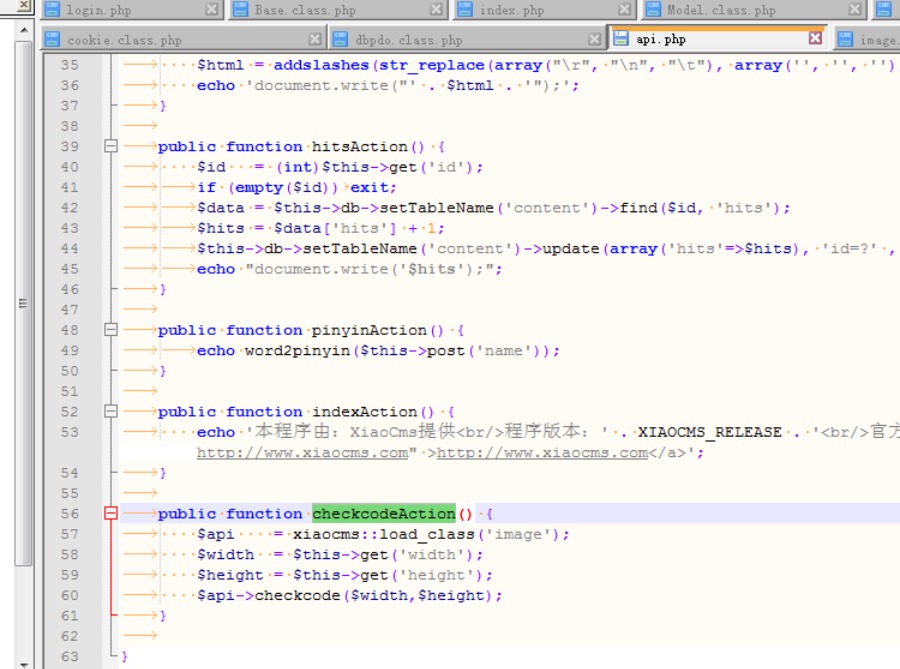Click the $hits variable assigned on line 43
The image size is (900, 669).
[x=221, y=228]
